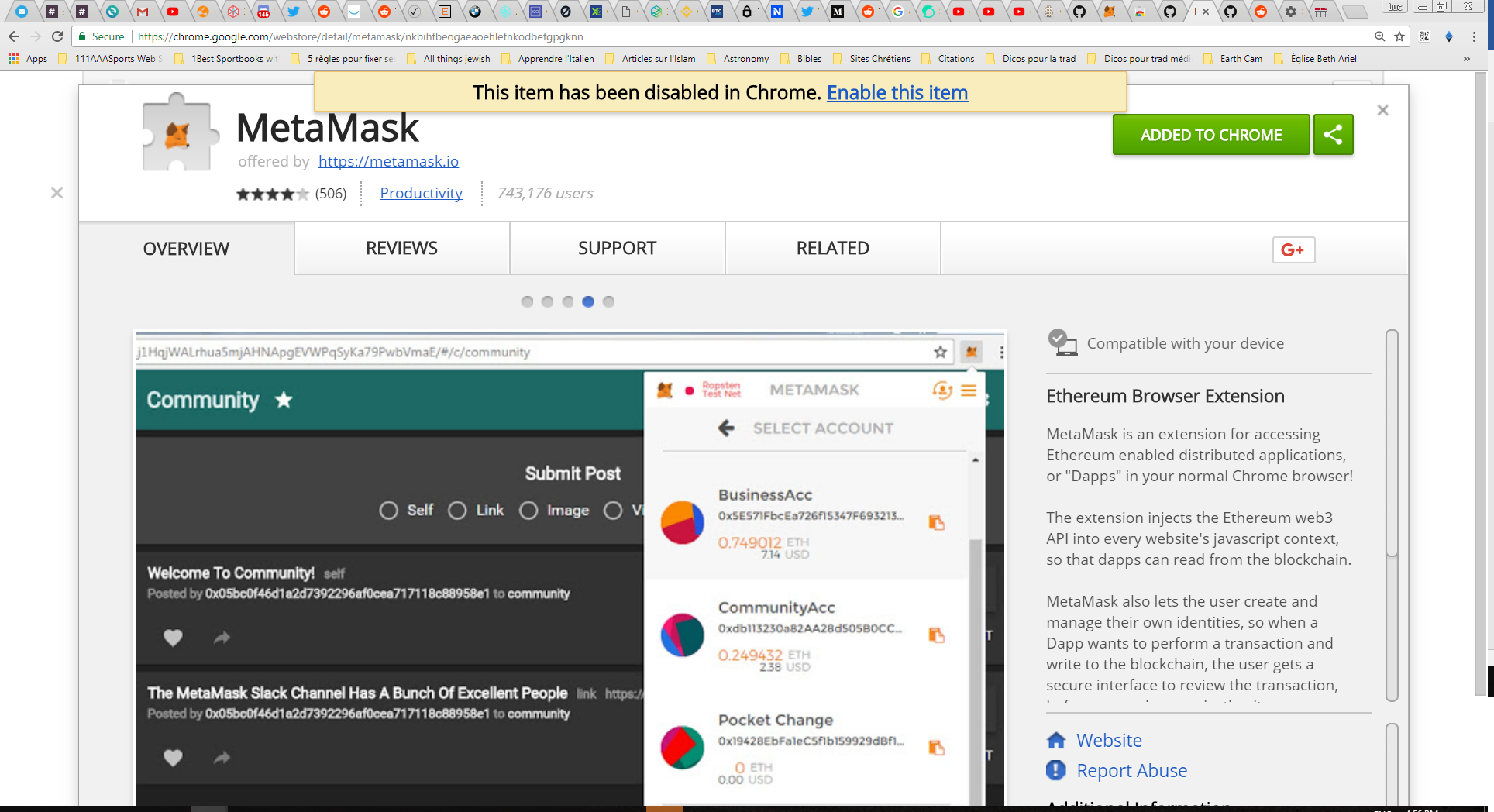
Task: Open the https://metamask.io offered-by link
Action: coord(388,161)
